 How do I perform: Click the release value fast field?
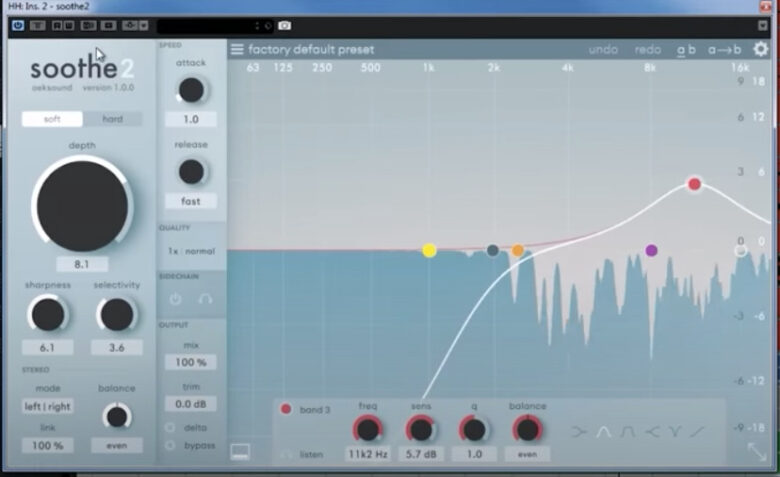click(191, 201)
